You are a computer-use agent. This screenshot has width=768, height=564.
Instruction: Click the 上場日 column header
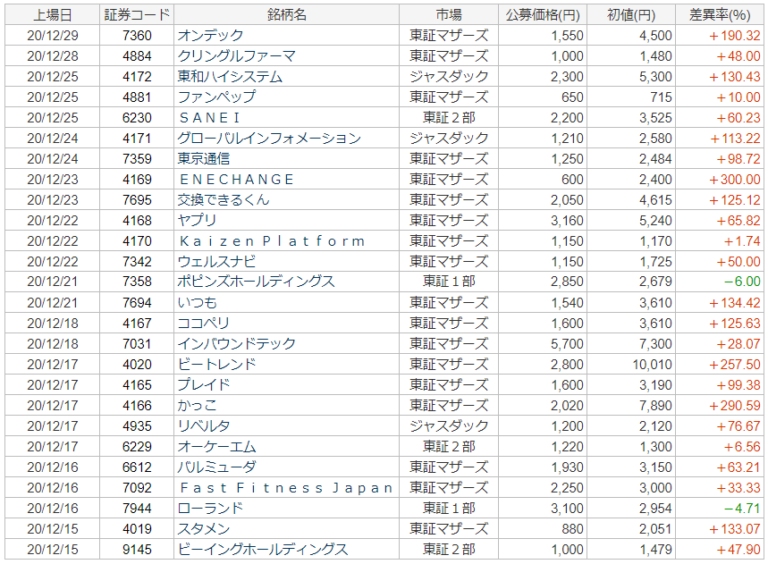(51, 15)
